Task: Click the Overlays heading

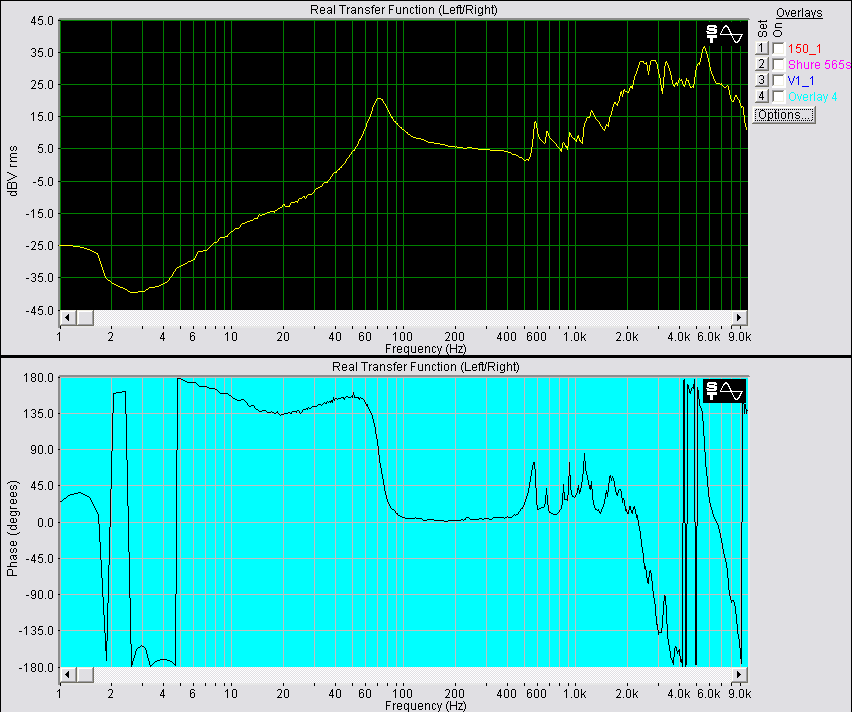Action: [799, 13]
